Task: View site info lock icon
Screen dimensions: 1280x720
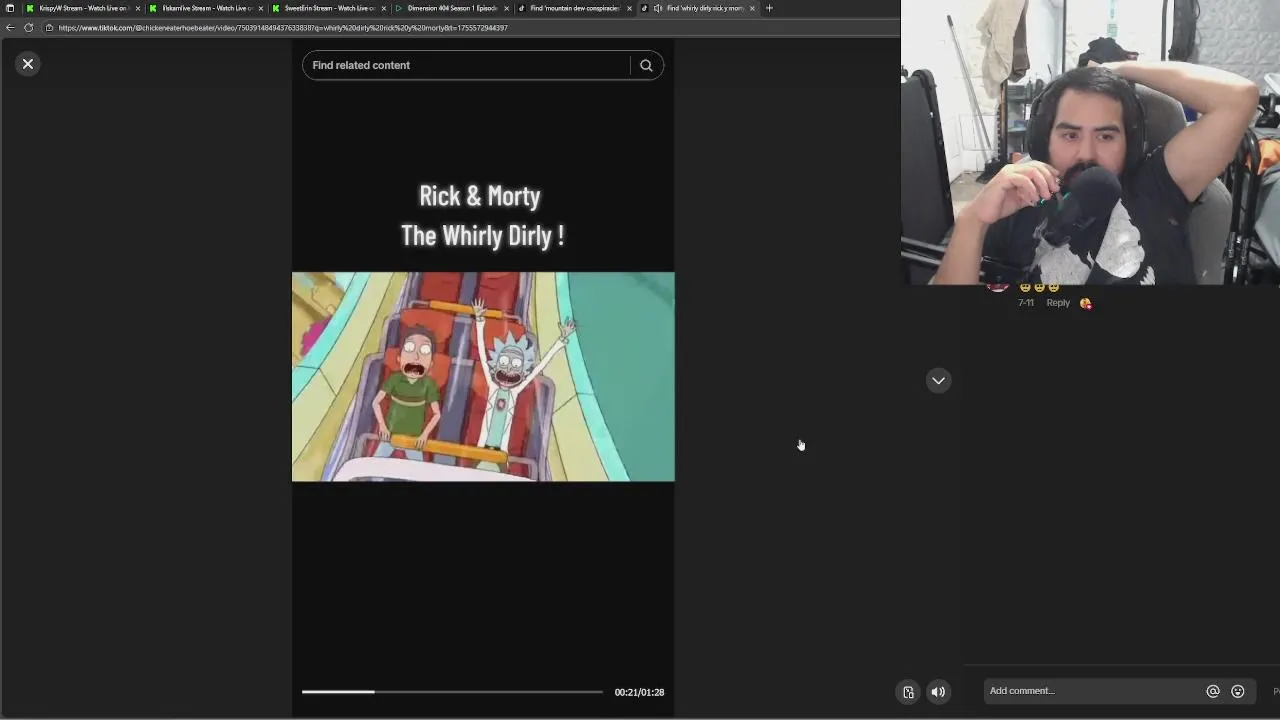Action: (x=49, y=28)
